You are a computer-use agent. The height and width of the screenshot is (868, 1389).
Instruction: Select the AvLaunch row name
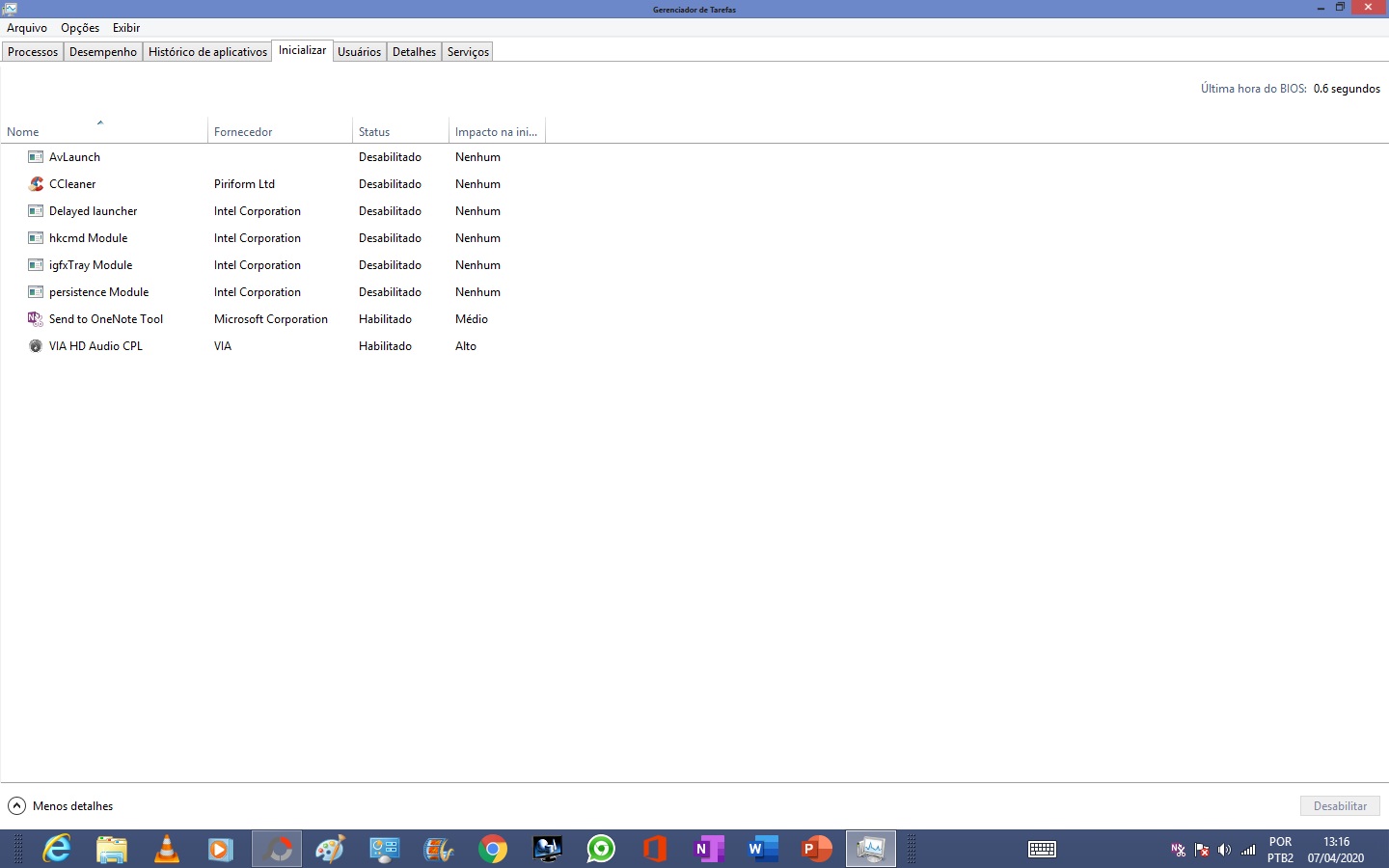point(74,157)
